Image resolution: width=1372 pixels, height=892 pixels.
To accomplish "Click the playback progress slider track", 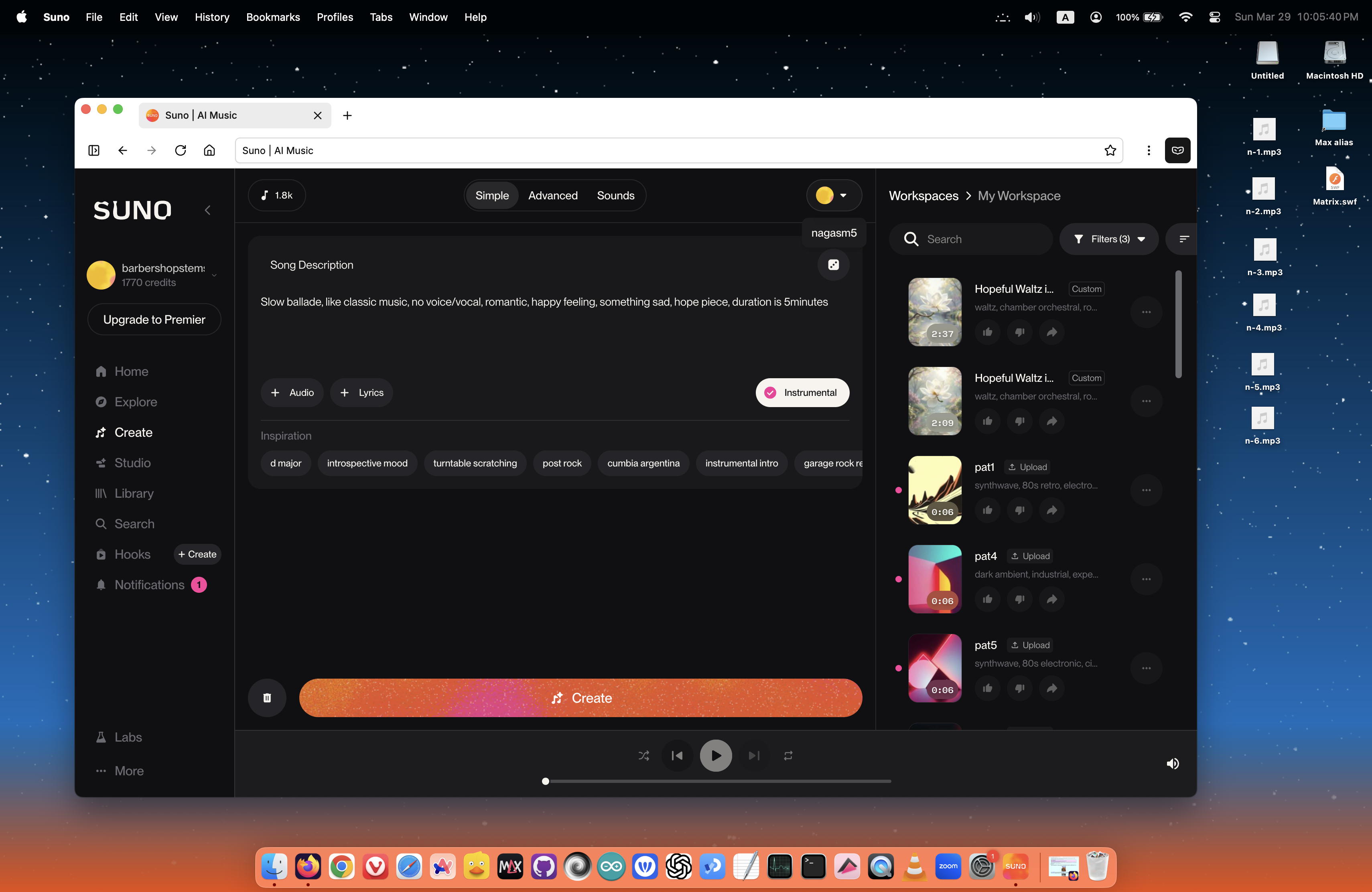I will tap(718, 781).
